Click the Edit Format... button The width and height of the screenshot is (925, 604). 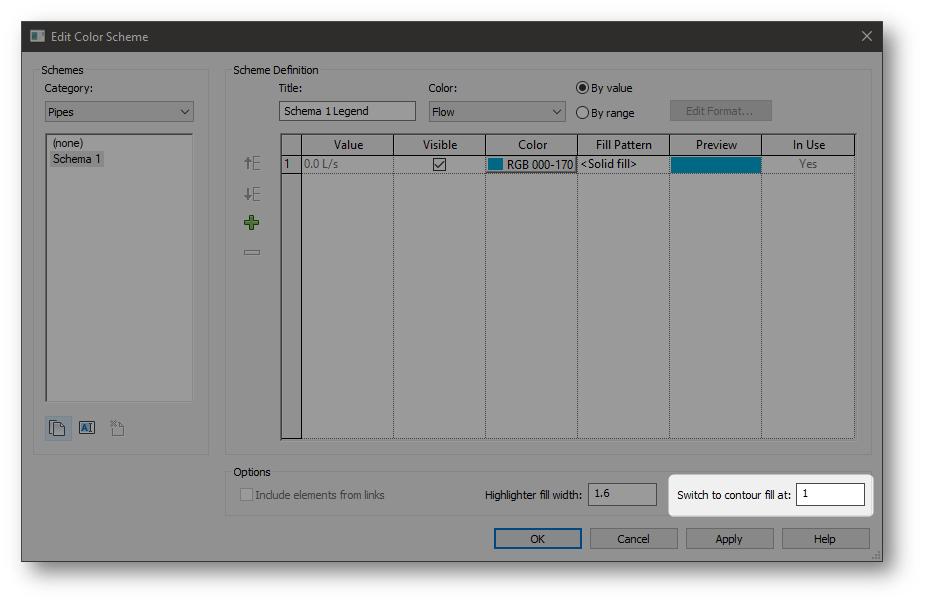(720, 111)
